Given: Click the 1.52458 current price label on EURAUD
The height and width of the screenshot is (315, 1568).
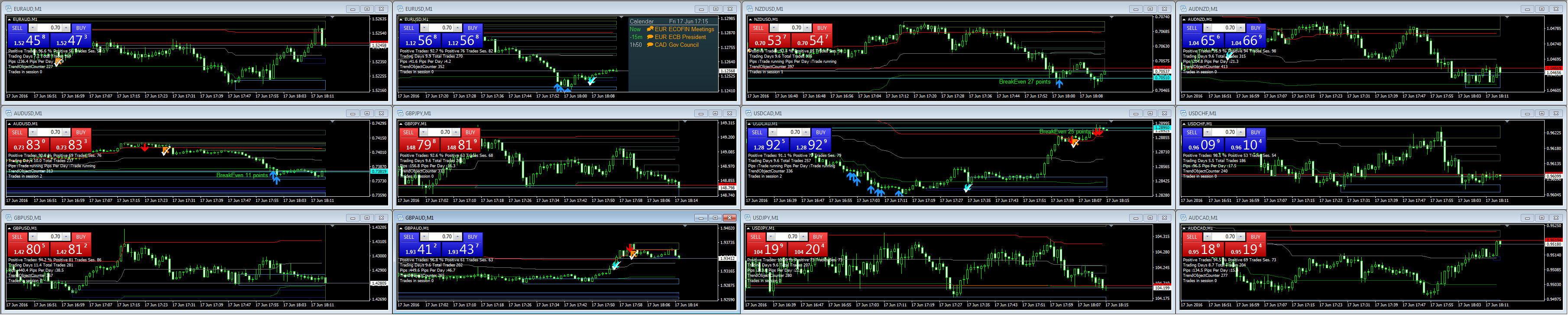Looking at the screenshot, I should pyautogui.click(x=379, y=45).
